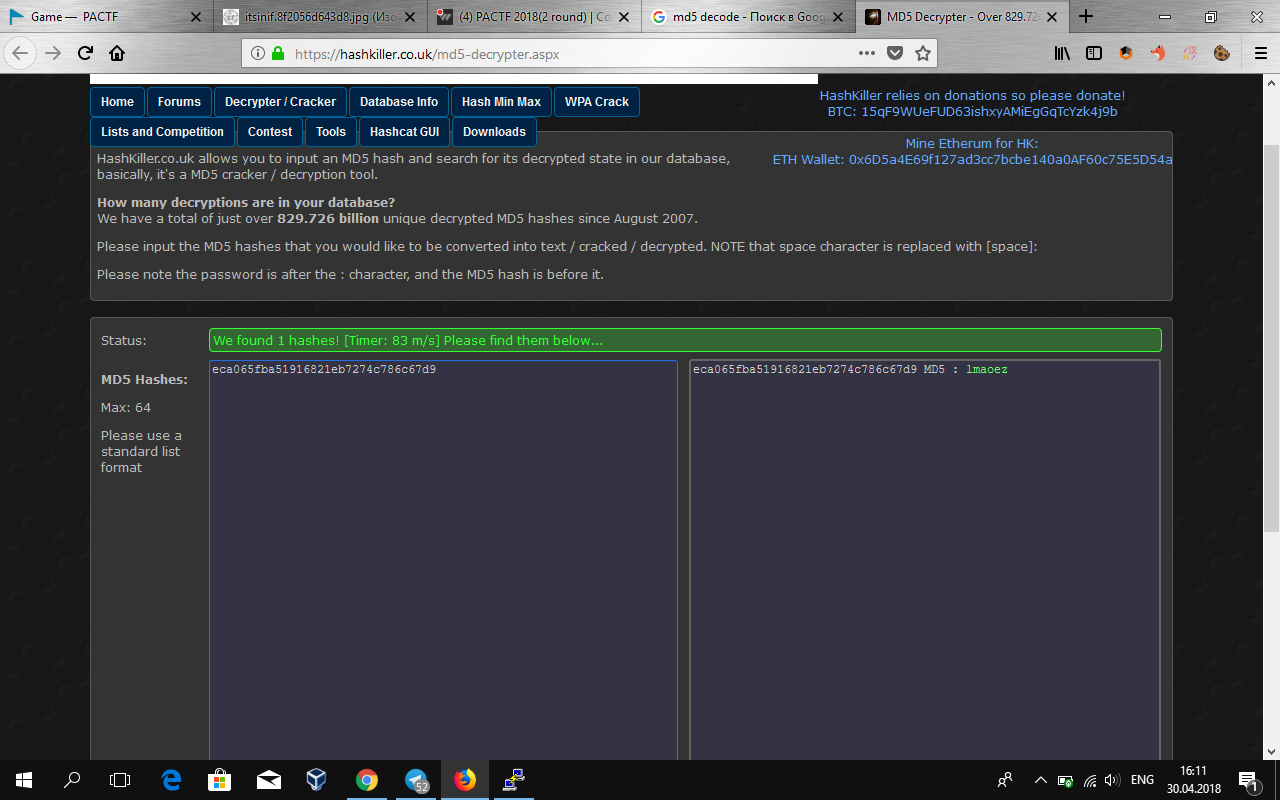
Task: Open the network Wi-Fi tray icon
Action: click(1089, 780)
